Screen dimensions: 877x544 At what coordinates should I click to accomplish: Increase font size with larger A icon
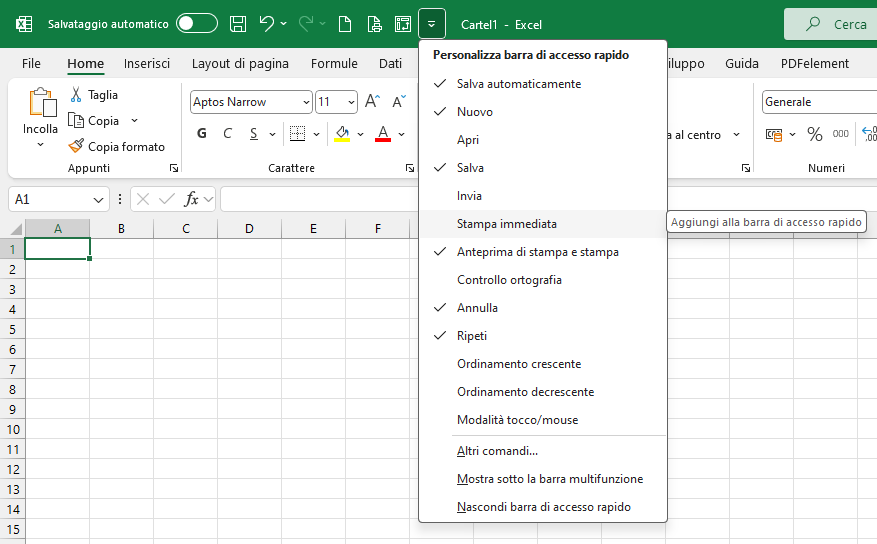pos(373,101)
